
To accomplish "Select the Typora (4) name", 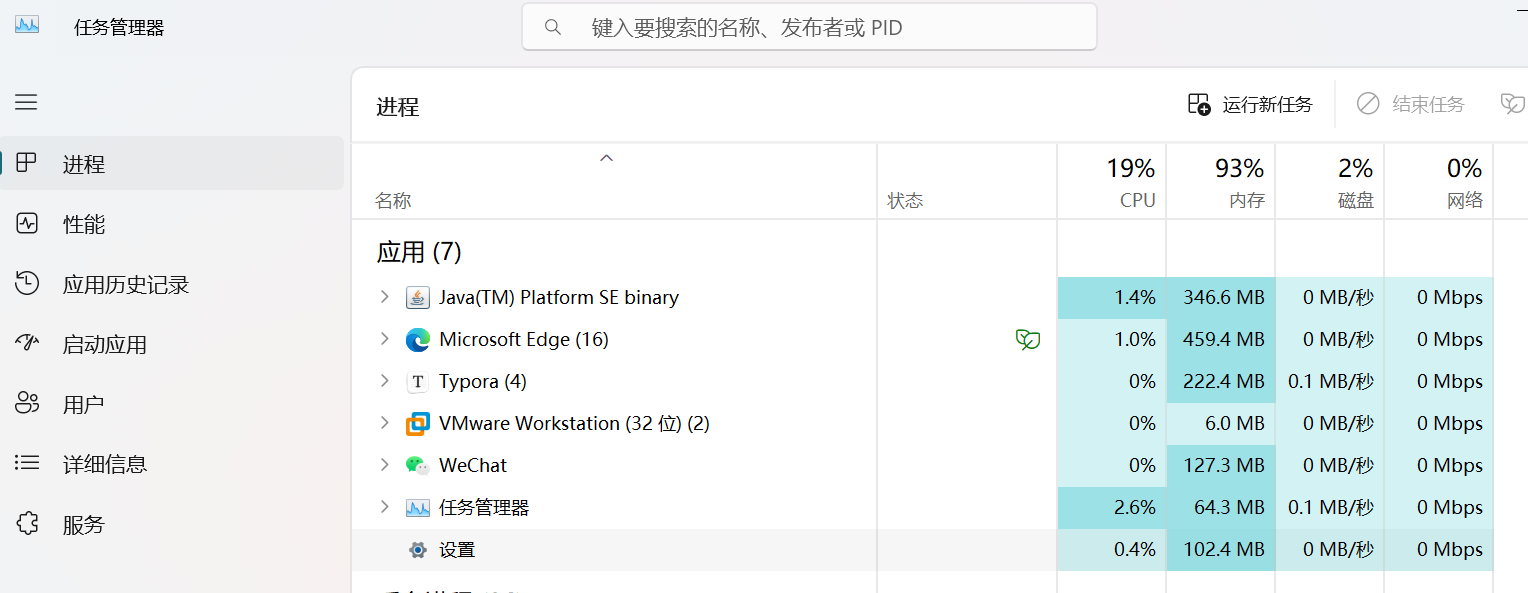I will (483, 381).
